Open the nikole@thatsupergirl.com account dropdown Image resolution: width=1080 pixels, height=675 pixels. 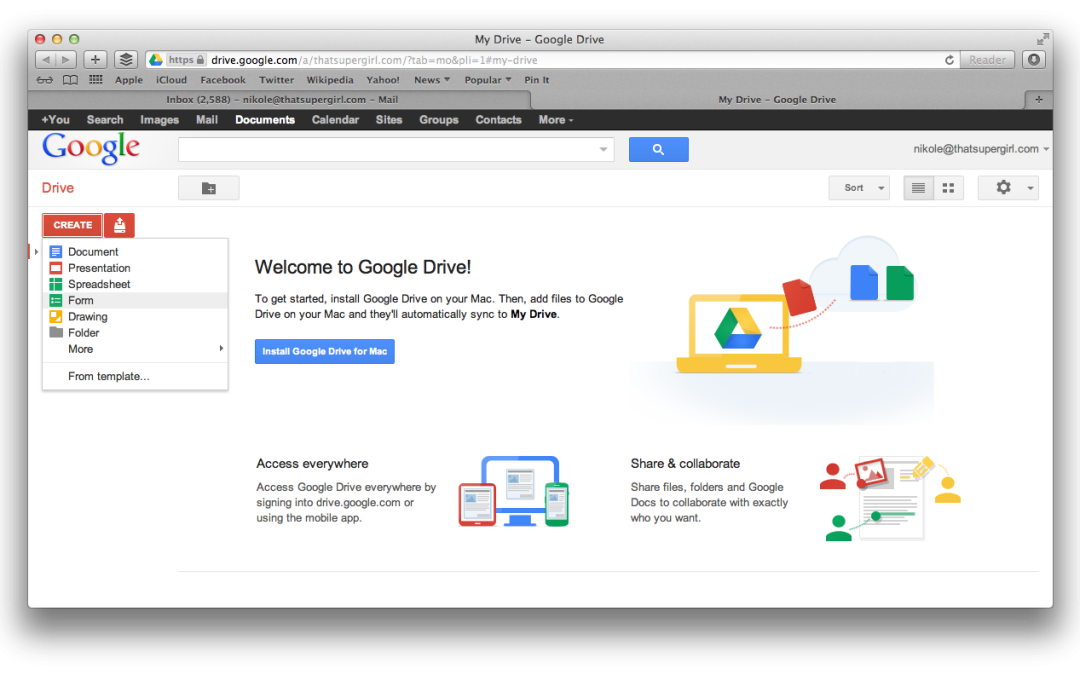[x=981, y=149]
